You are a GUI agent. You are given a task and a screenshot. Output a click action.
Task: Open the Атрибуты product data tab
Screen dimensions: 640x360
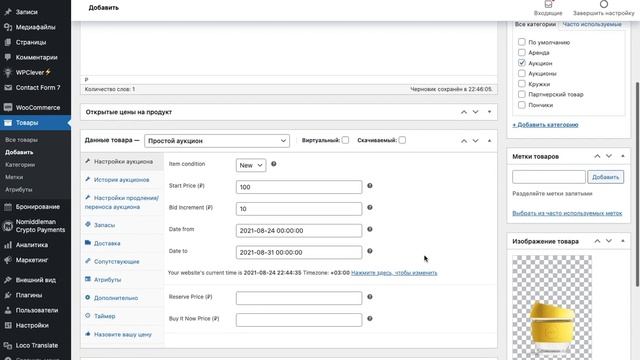(107, 280)
